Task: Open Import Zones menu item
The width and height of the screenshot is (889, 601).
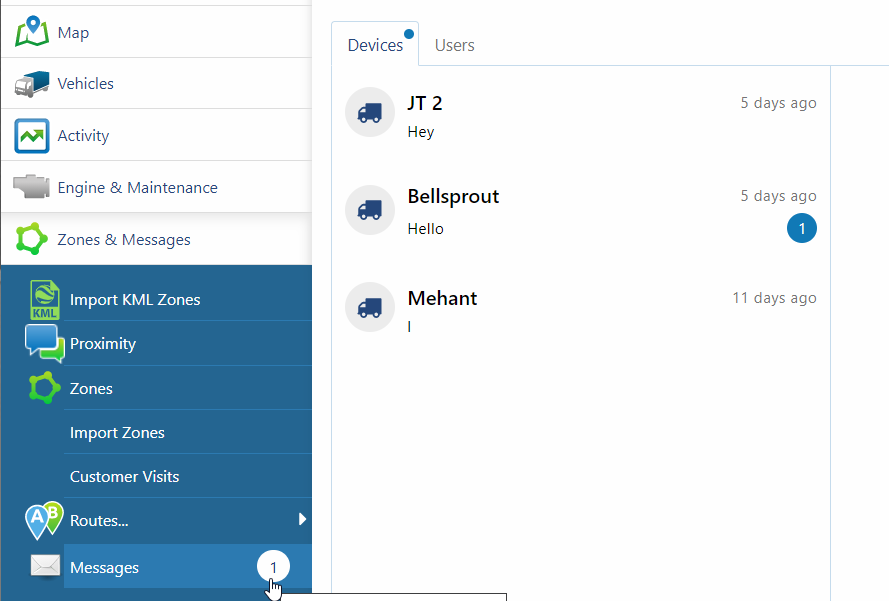Action: pos(117,433)
